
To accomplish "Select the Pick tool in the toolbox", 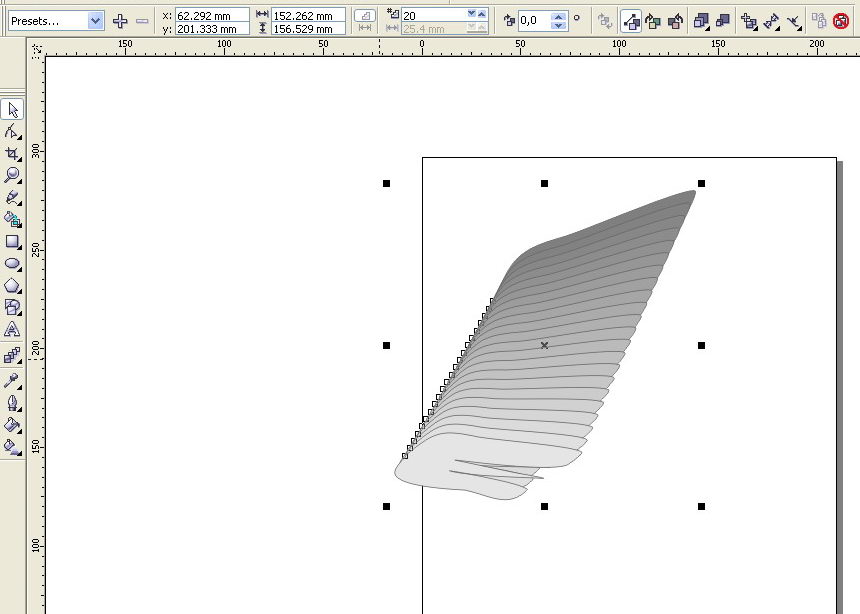I will (13, 109).
